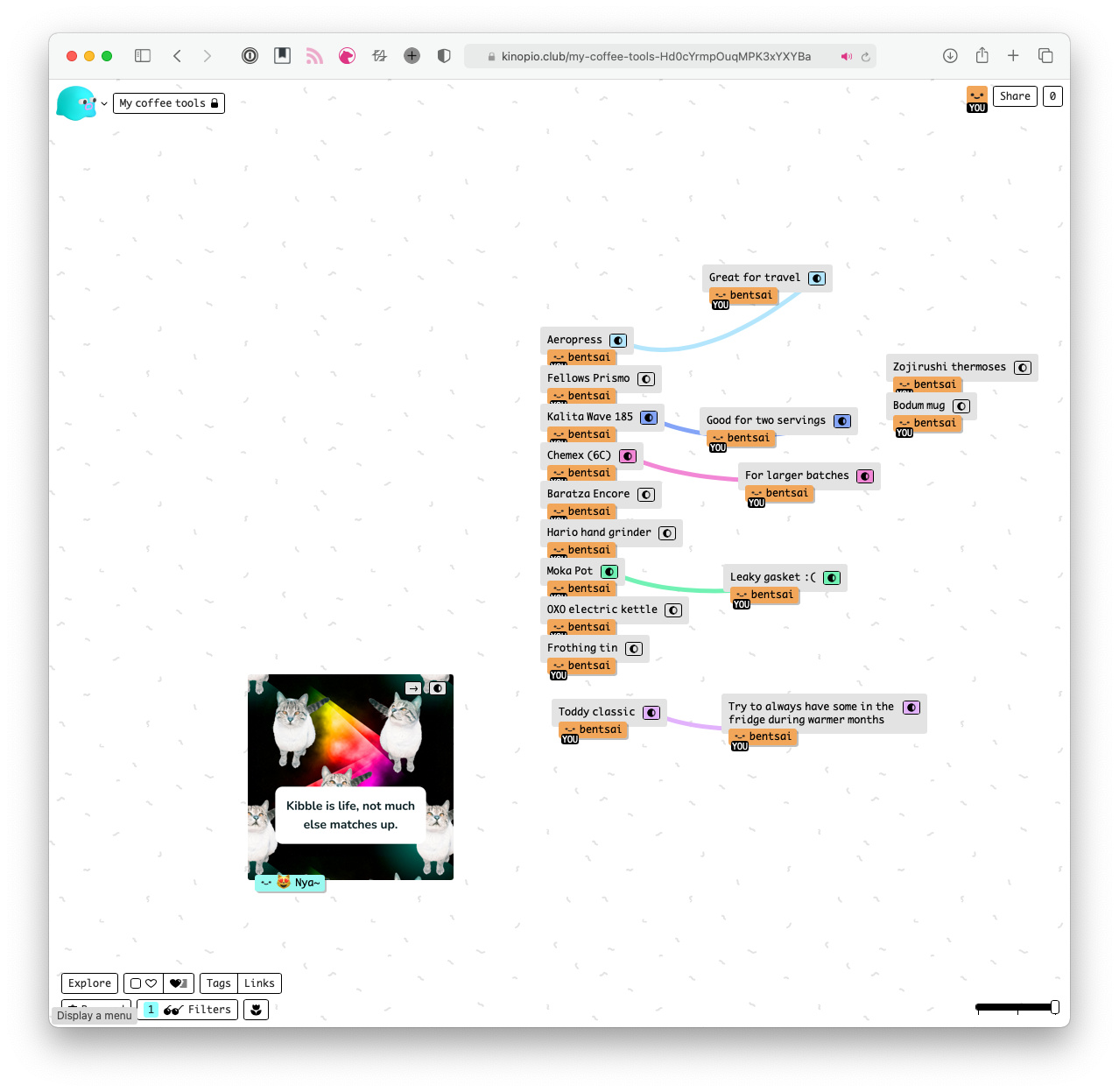Expand the chevron next to Kinopio logo
The height and width of the screenshot is (1092, 1119).
[x=104, y=103]
